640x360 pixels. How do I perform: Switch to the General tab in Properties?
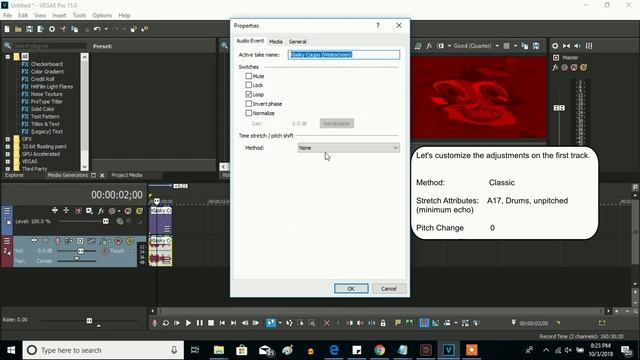pyautogui.click(x=298, y=42)
